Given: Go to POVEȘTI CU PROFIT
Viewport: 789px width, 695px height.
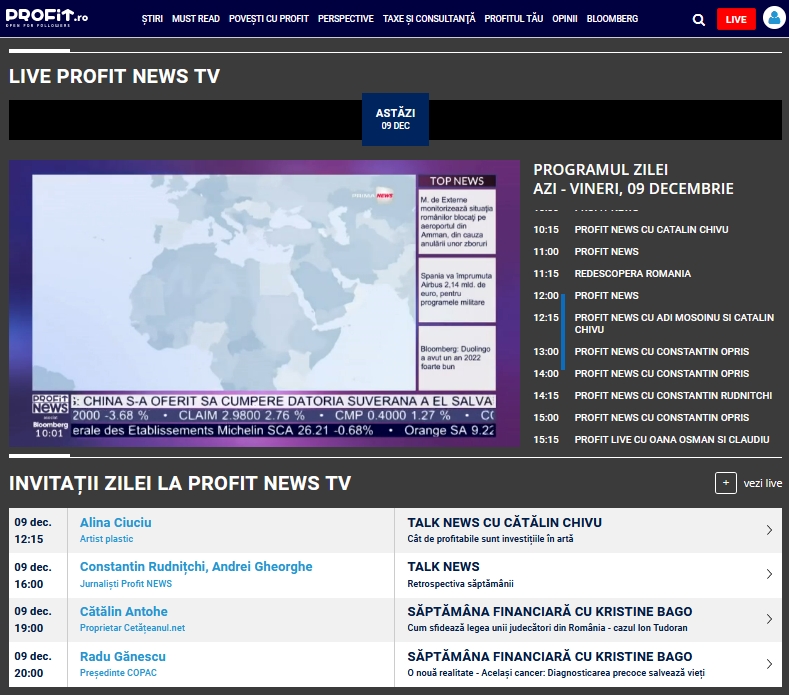Looking at the screenshot, I should pos(269,19).
